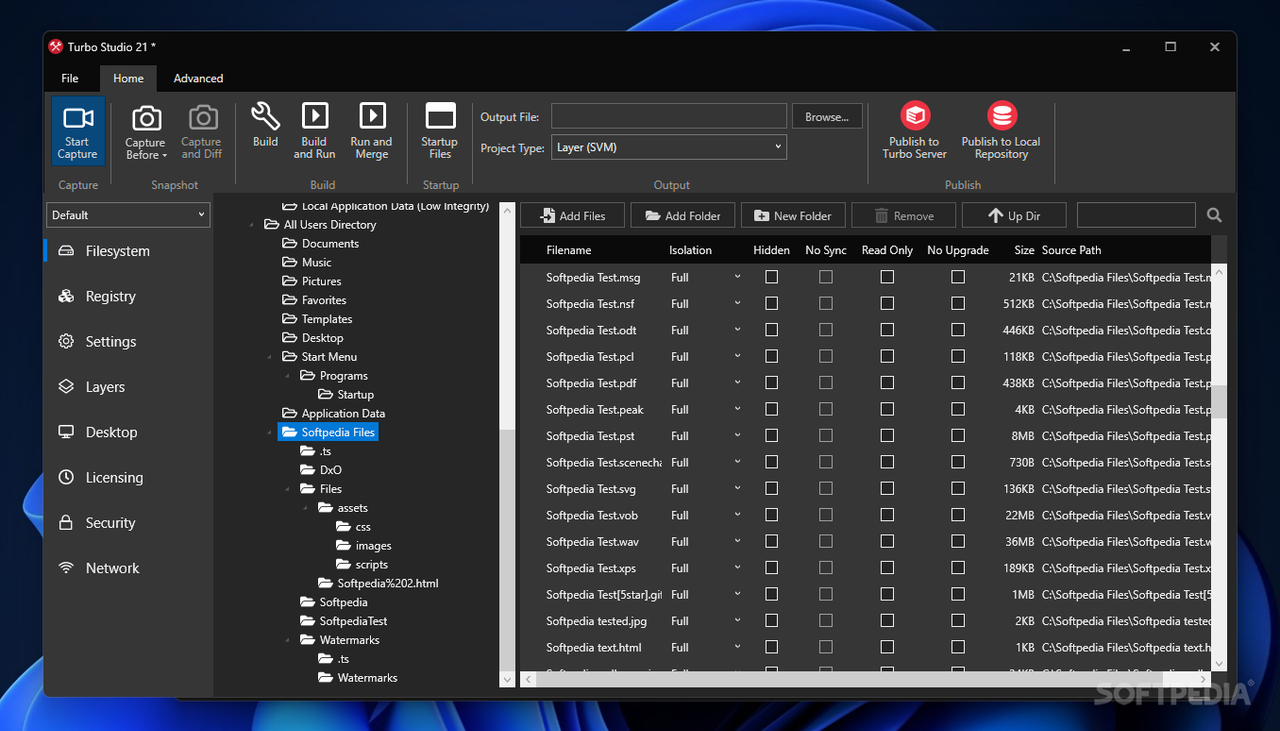Click the search magnifier icon

(x=1214, y=215)
